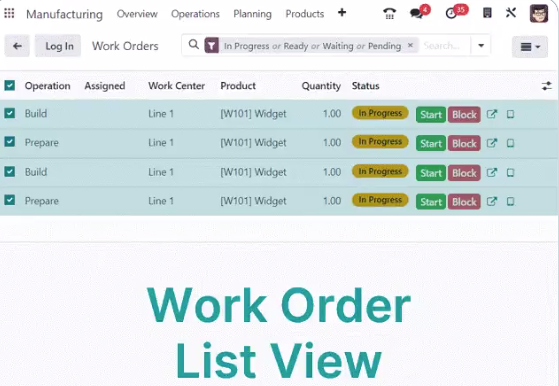The height and width of the screenshot is (386, 559).
Task: Click Block on first Build row
Action: (x=464, y=115)
